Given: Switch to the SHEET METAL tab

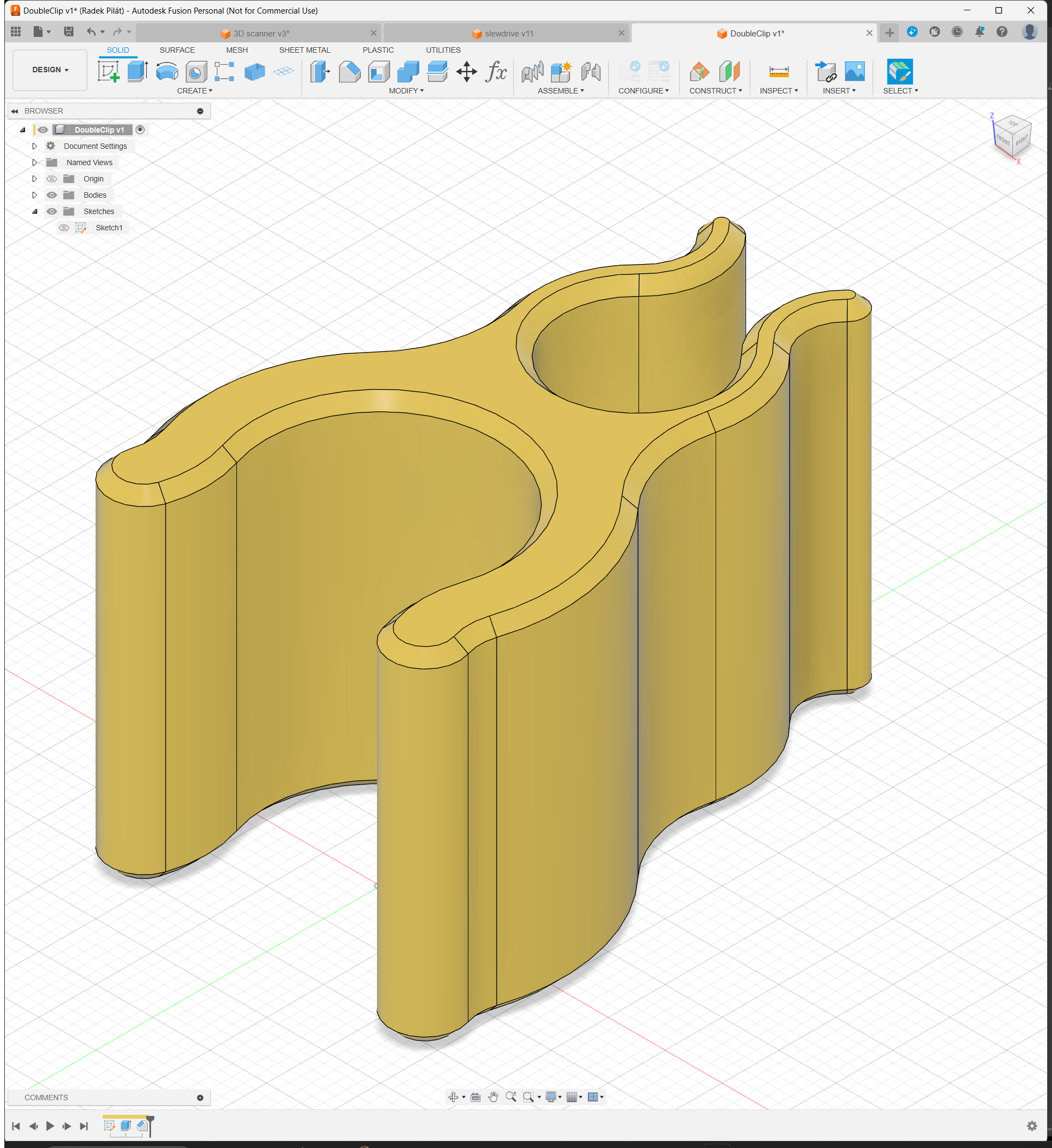Looking at the screenshot, I should coord(305,50).
